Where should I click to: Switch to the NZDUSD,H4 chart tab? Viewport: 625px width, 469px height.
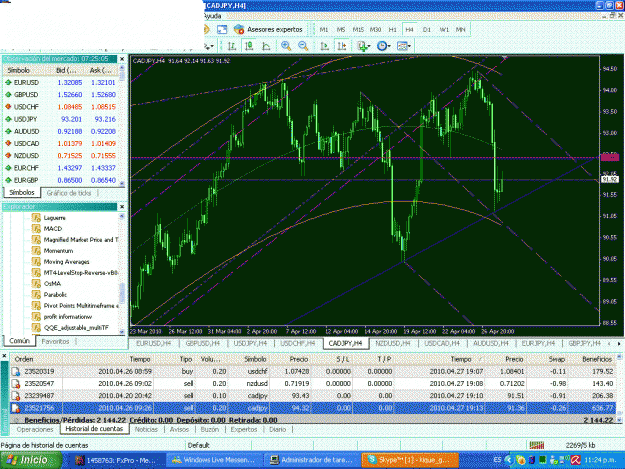tap(393, 343)
